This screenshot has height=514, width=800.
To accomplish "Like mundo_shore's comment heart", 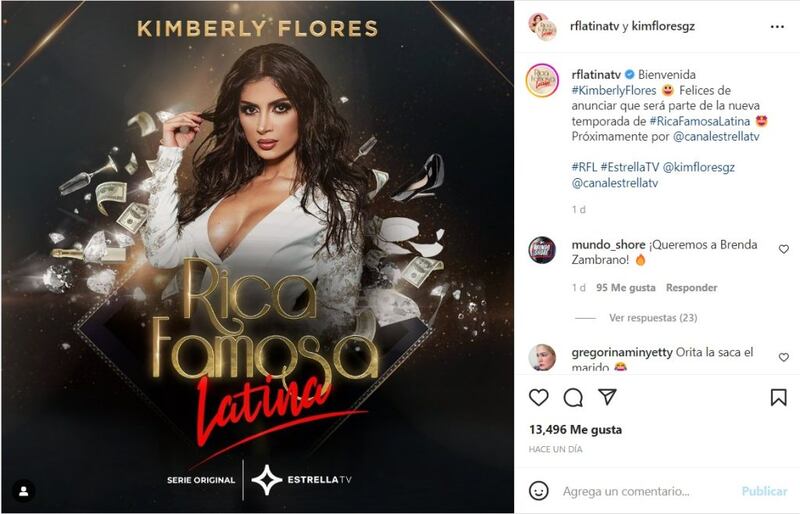I will point(784,249).
